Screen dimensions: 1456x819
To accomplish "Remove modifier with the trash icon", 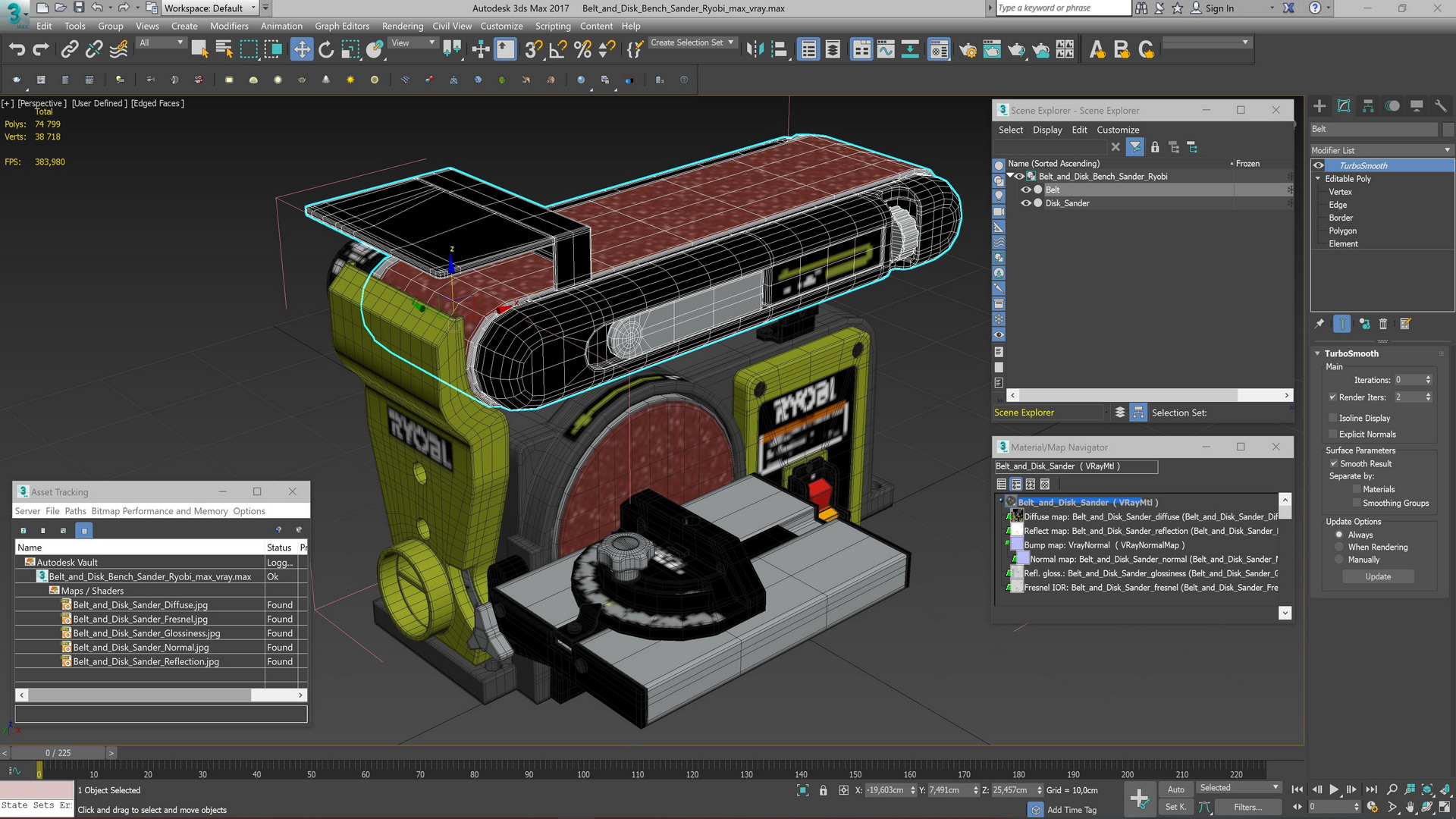I will (1383, 324).
